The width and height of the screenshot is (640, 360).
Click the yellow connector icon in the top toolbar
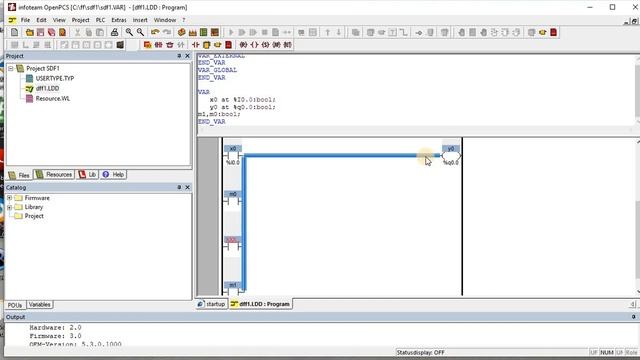coord(542,32)
